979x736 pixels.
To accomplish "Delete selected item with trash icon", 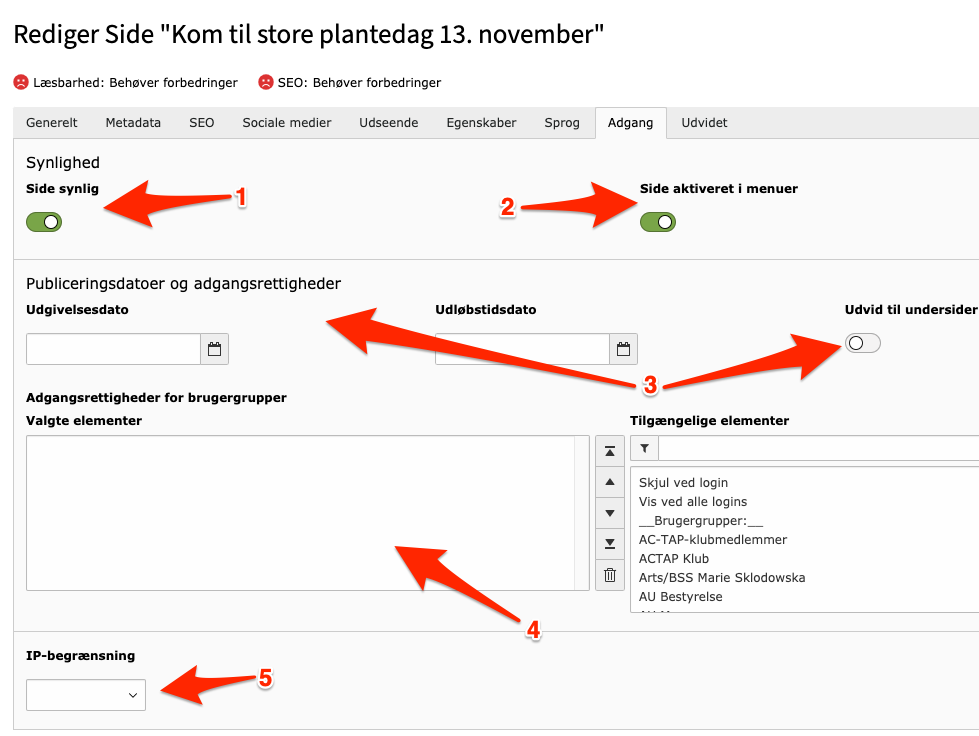I will (x=610, y=575).
